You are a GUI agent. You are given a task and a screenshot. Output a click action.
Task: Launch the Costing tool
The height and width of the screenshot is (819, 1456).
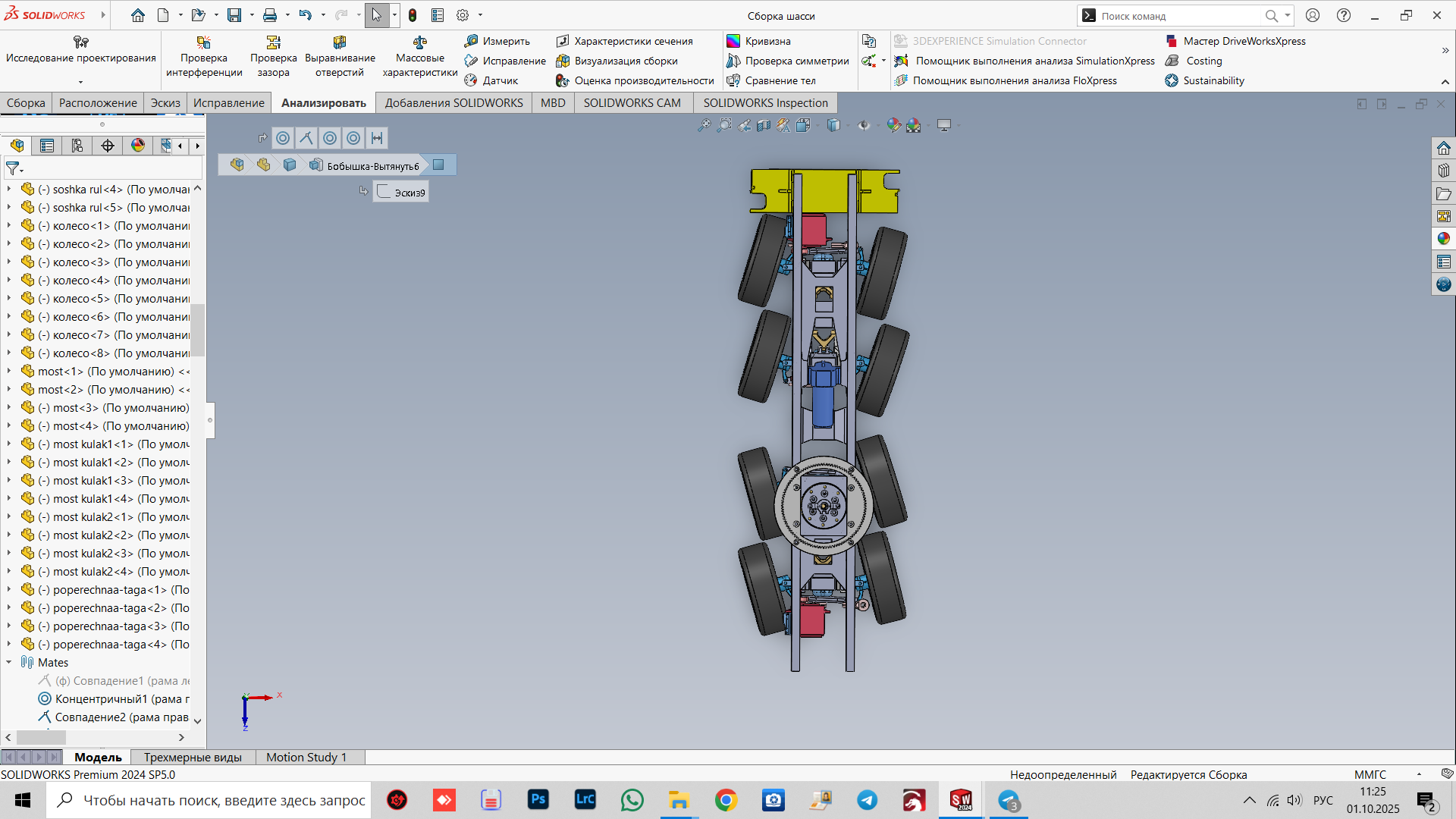pyautogui.click(x=1203, y=61)
